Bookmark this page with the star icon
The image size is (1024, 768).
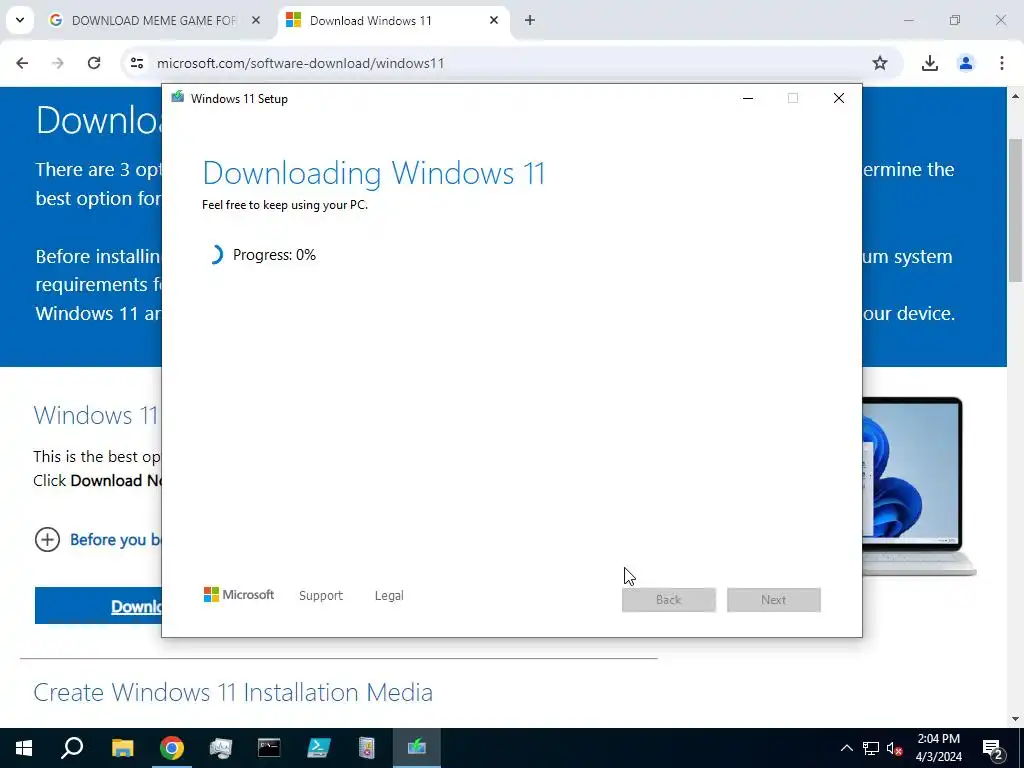880,63
